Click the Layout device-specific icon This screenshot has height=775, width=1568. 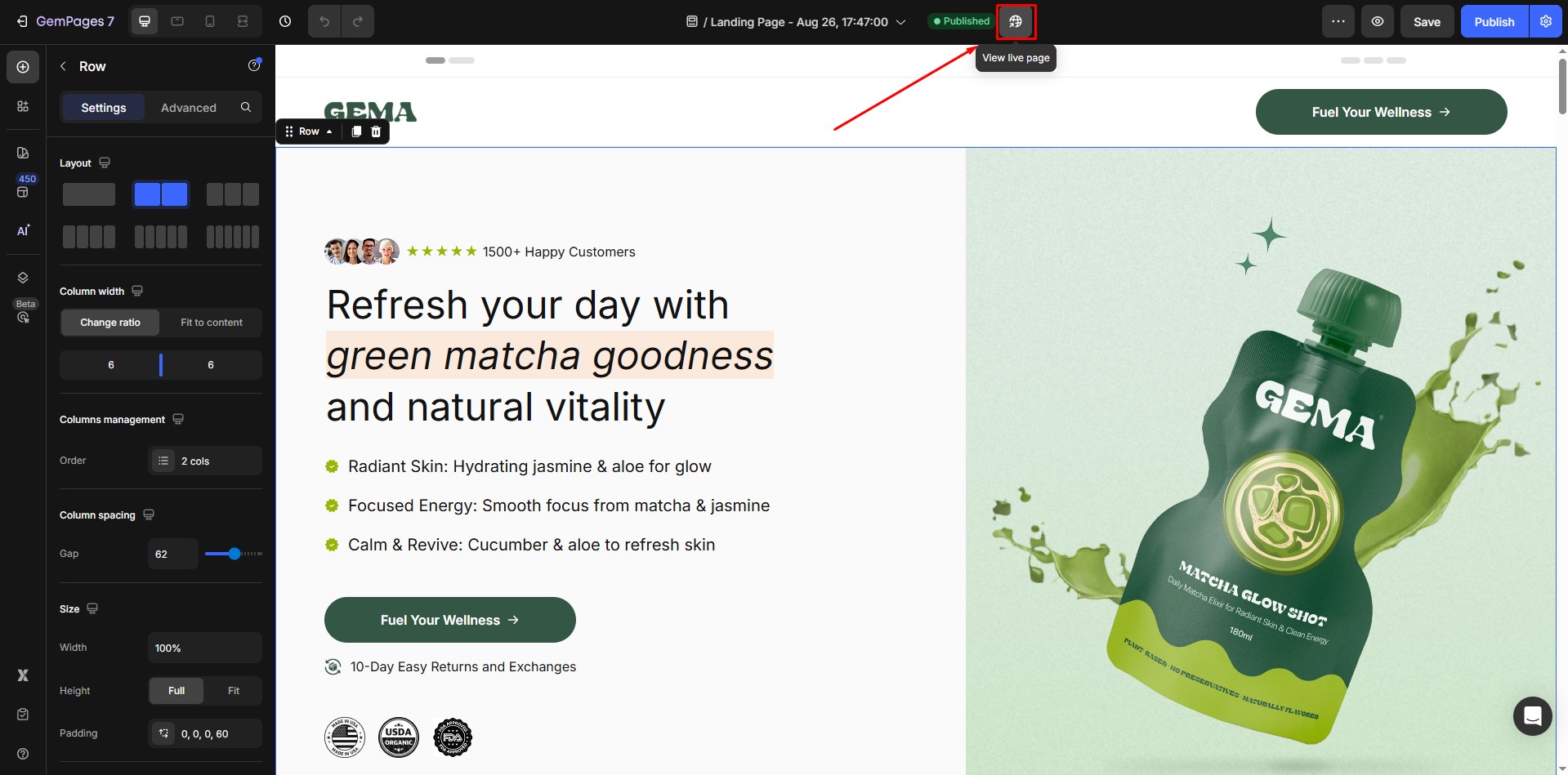point(105,163)
